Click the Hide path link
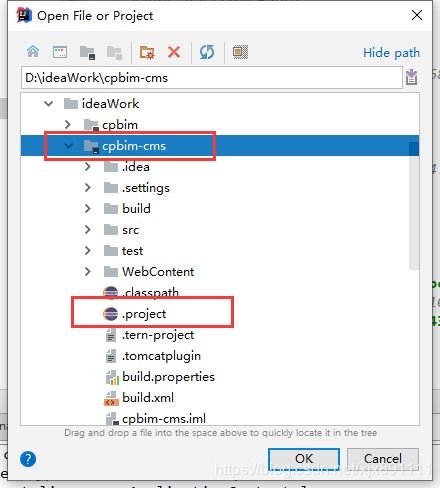The image size is (440, 488). (391, 53)
